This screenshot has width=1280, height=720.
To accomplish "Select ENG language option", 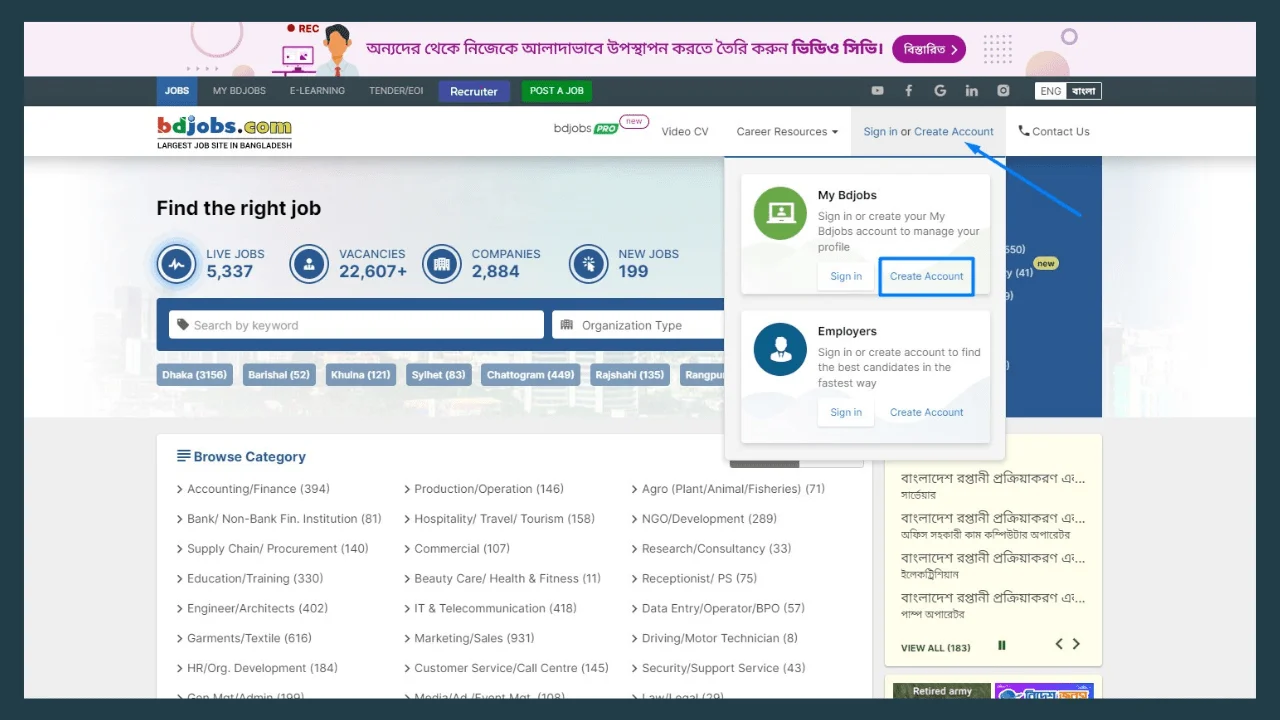I will (x=1050, y=90).
